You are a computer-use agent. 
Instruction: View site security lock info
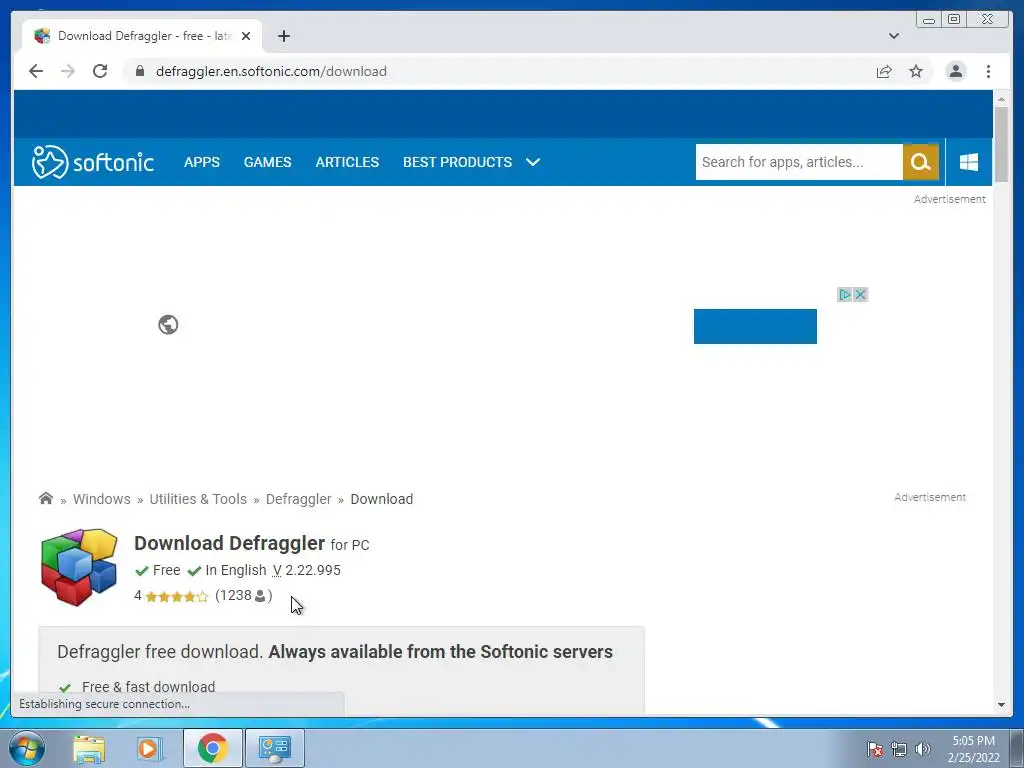(x=140, y=71)
